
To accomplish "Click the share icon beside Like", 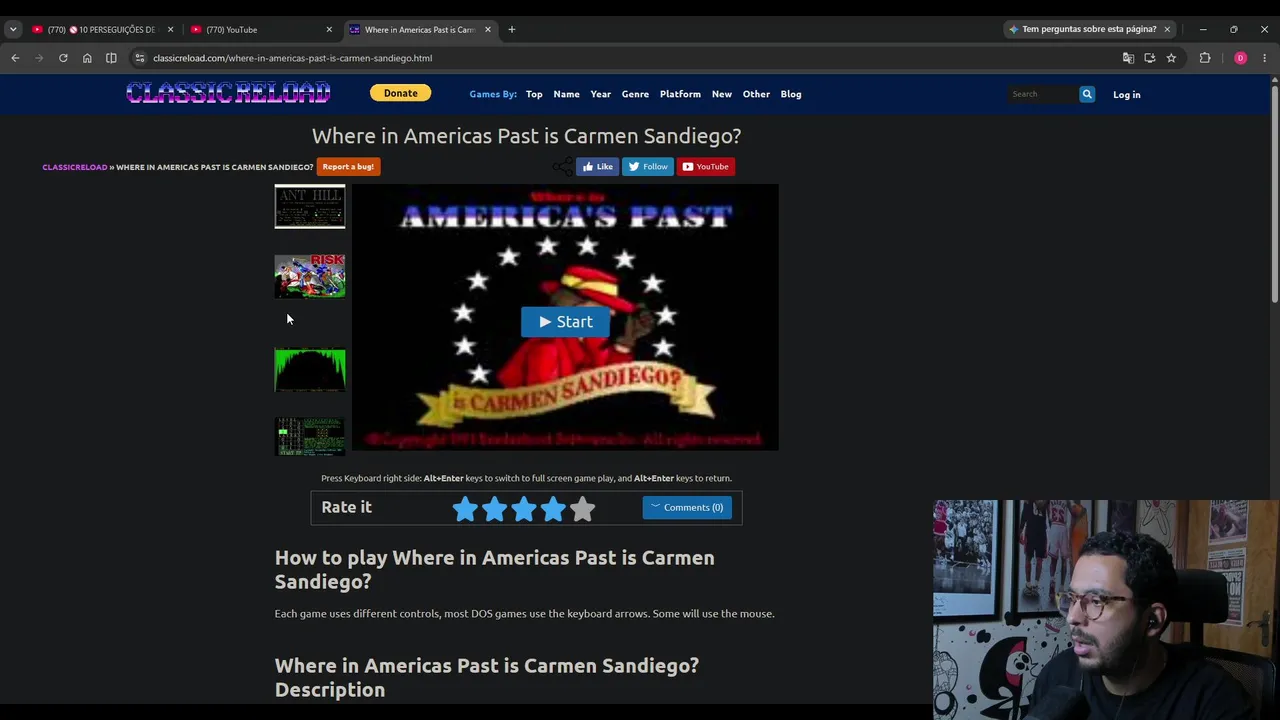I will (564, 166).
